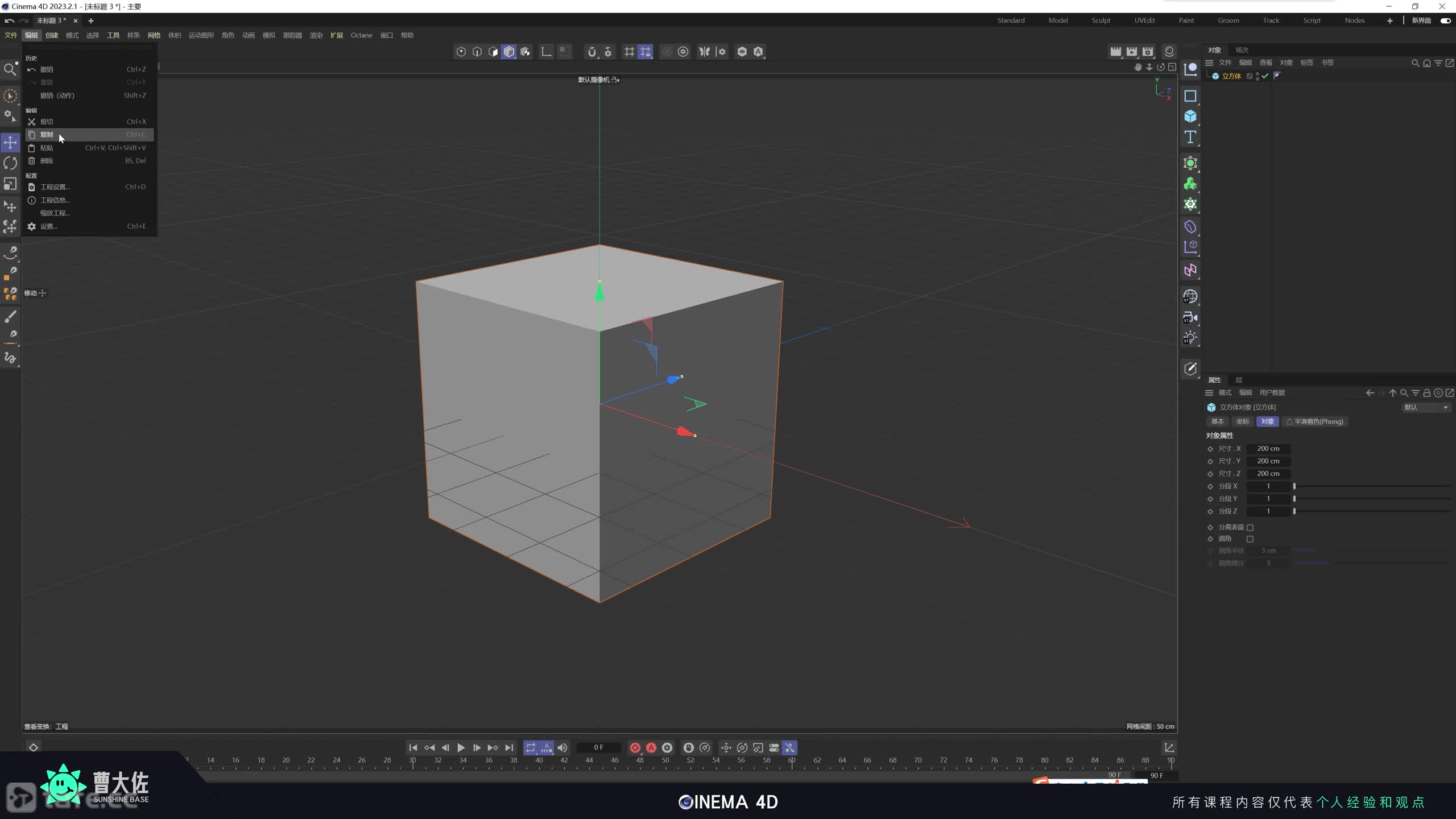Switch to the 坐标 attribute tab
The width and height of the screenshot is (1456, 819).
[x=1242, y=421]
